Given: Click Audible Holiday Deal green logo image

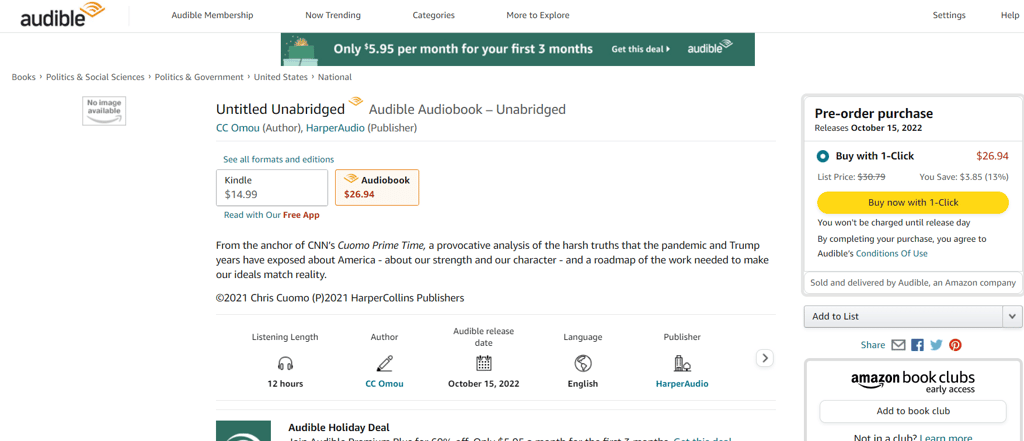Looking at the screenshot, I should click(243, 431).
